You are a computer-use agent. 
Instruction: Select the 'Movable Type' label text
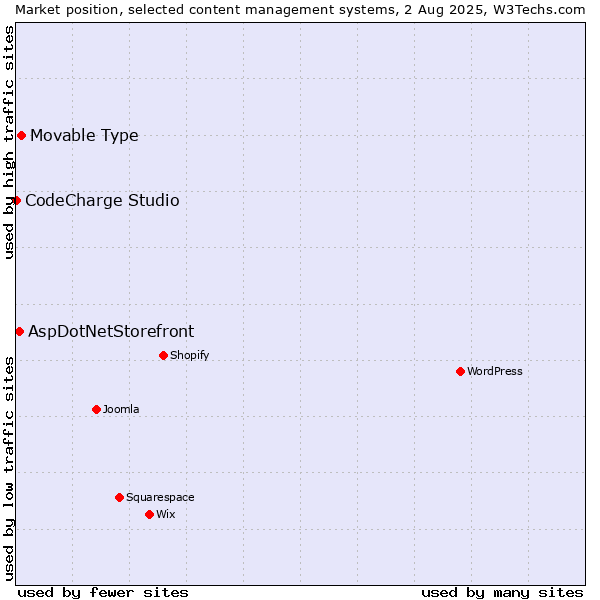click(84, 136)
